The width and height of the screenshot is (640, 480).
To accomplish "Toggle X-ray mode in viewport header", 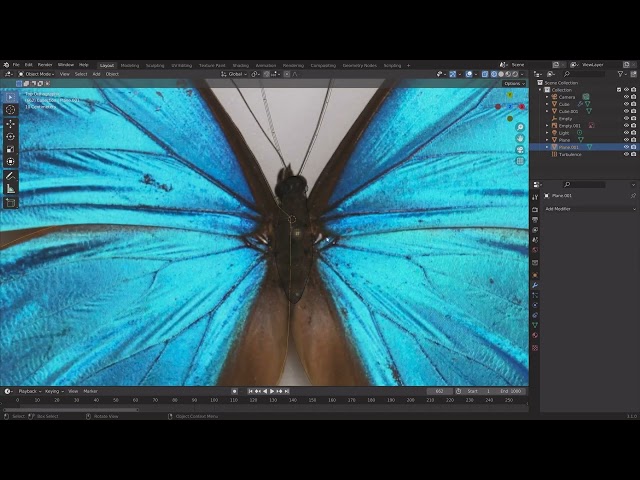I will click(x=485, y=74).
